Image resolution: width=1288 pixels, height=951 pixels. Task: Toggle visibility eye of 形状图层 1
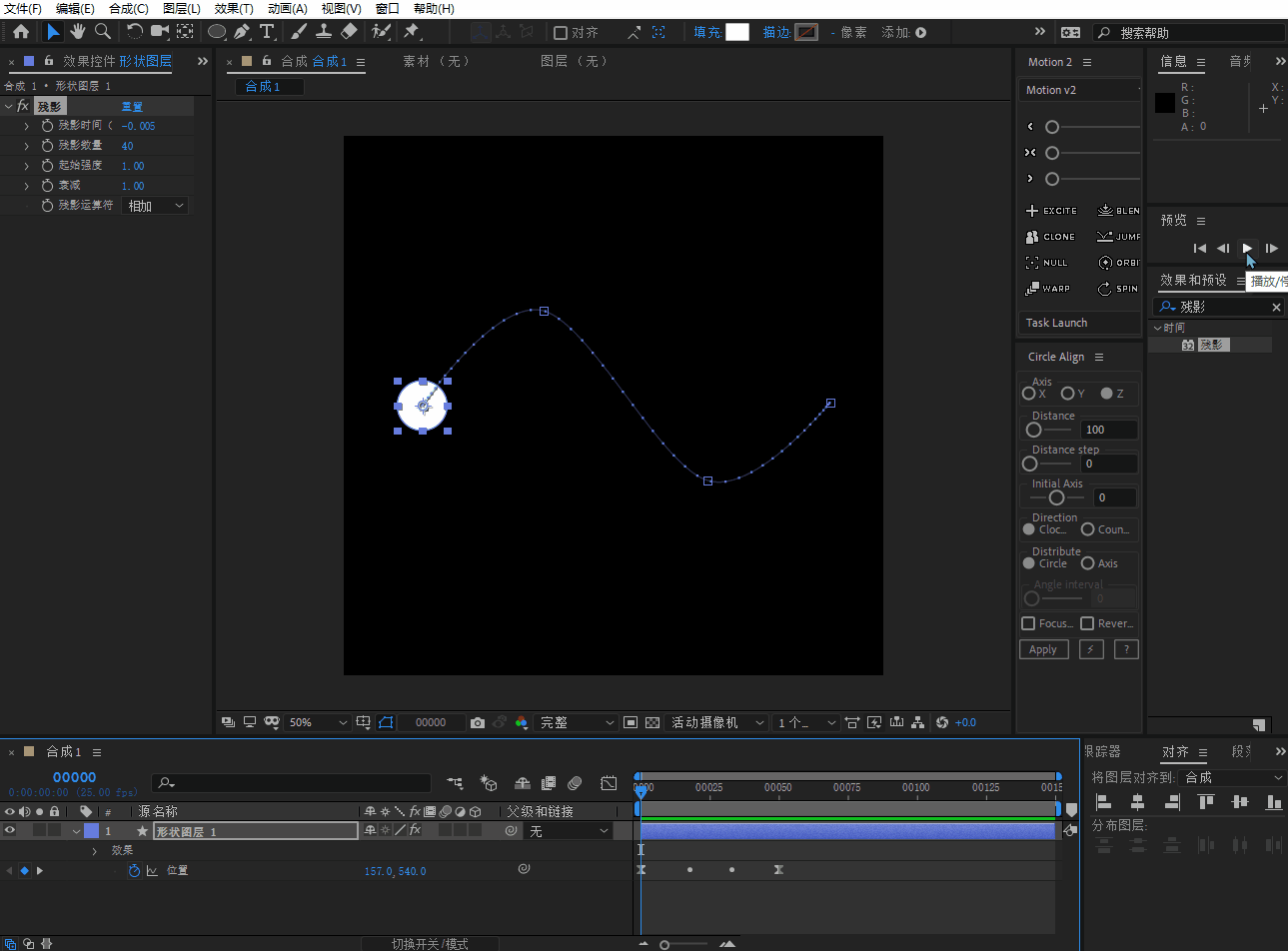(x=10, y=830)
